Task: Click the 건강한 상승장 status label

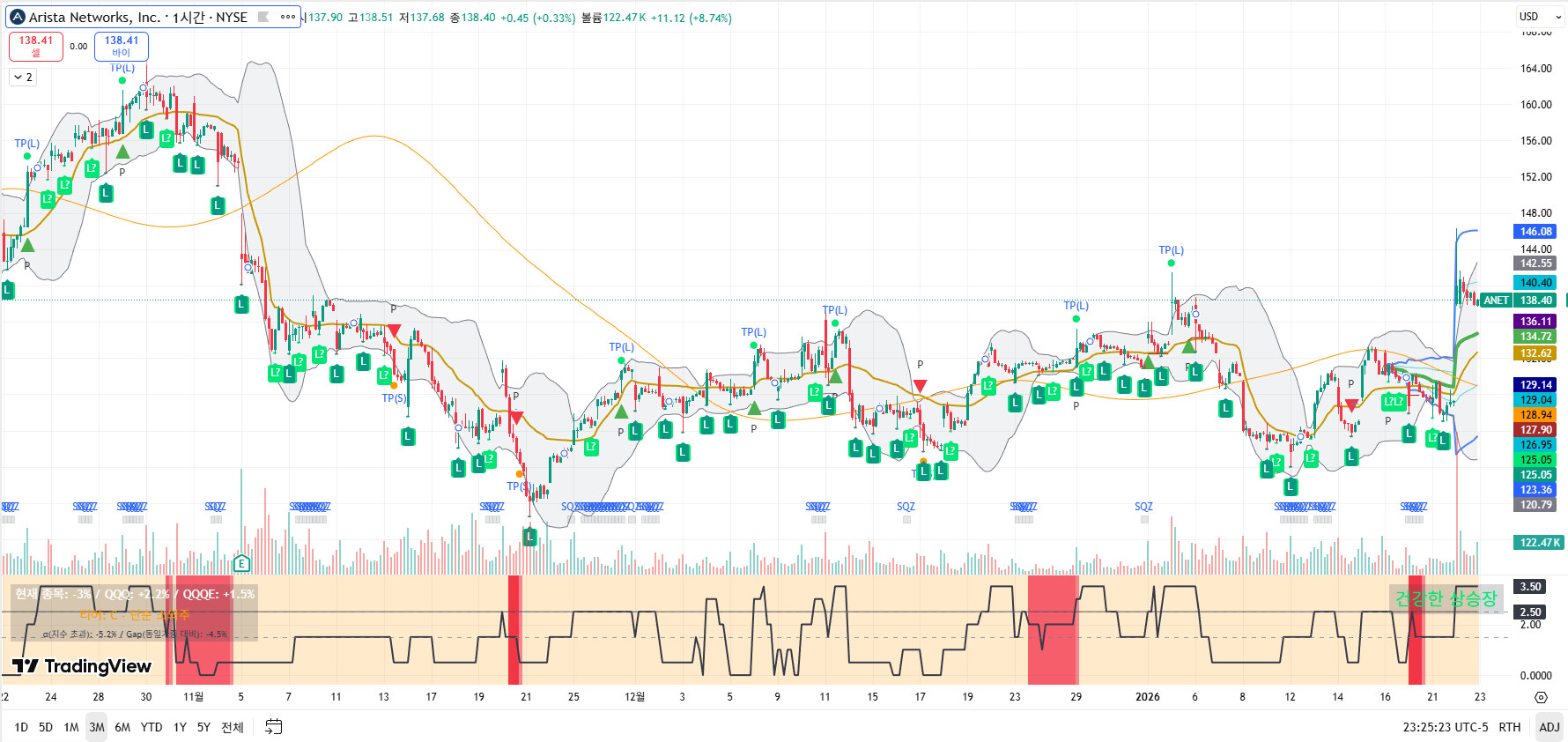Action: [1446, 598]
